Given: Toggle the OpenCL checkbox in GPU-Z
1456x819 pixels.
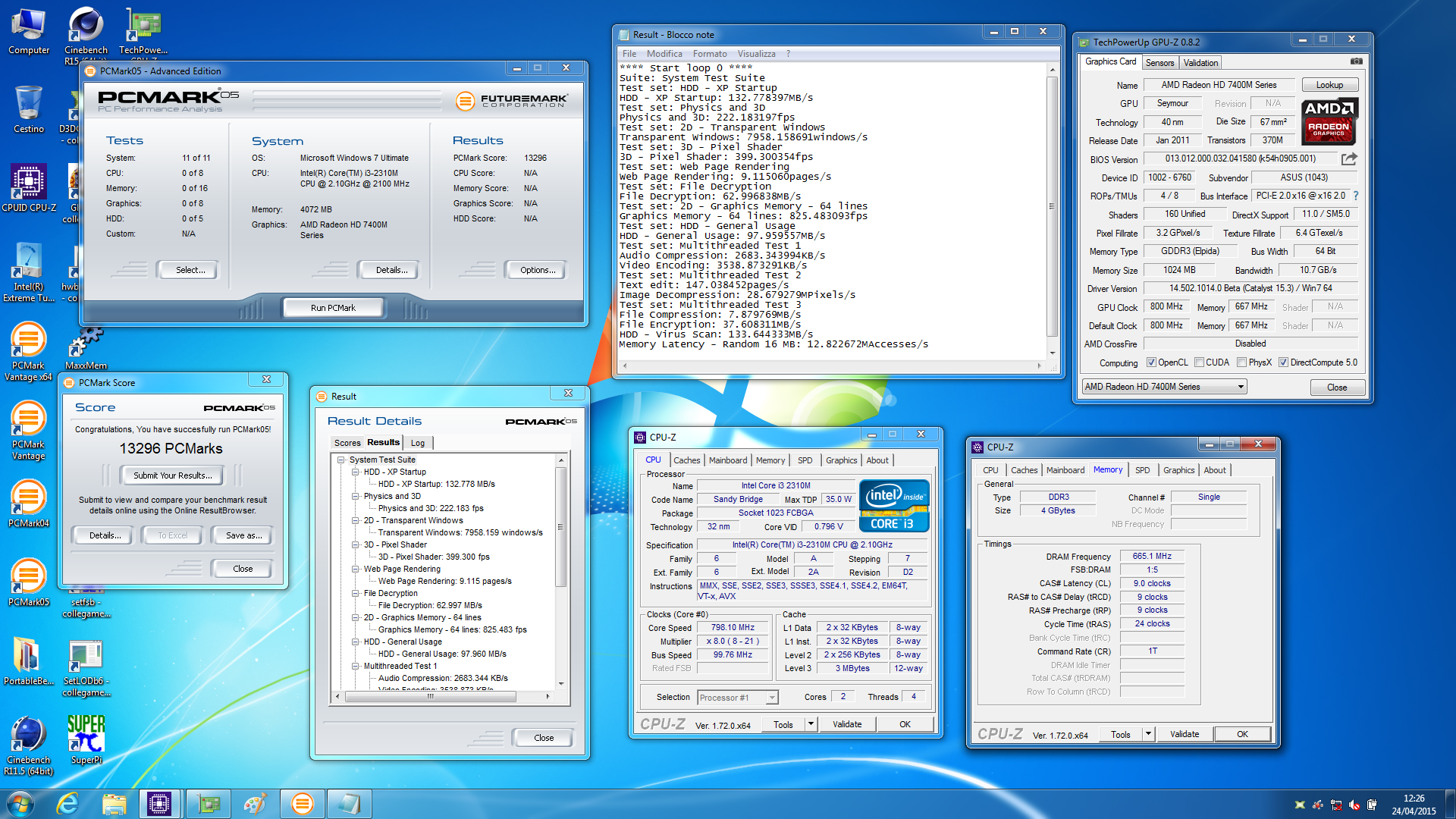Looking at the screenshot, I should coord(1151,362).
